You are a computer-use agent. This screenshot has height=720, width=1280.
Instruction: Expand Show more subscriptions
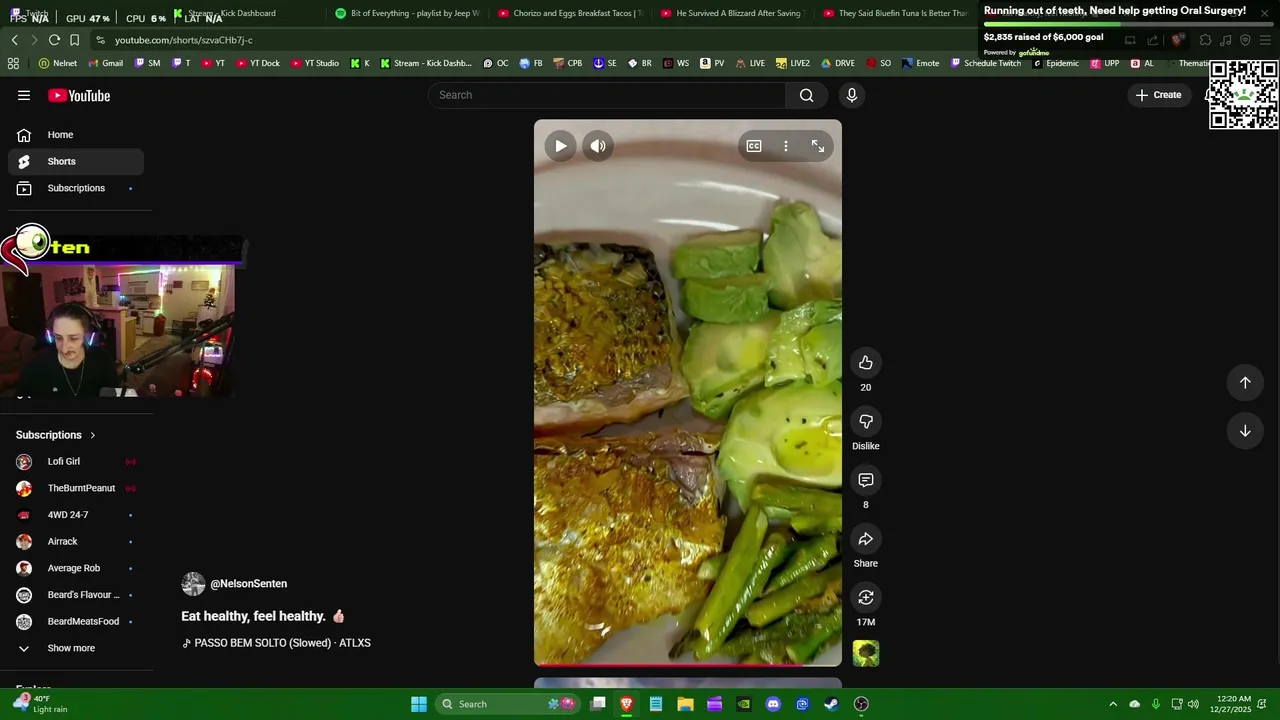tap(76, 648)
